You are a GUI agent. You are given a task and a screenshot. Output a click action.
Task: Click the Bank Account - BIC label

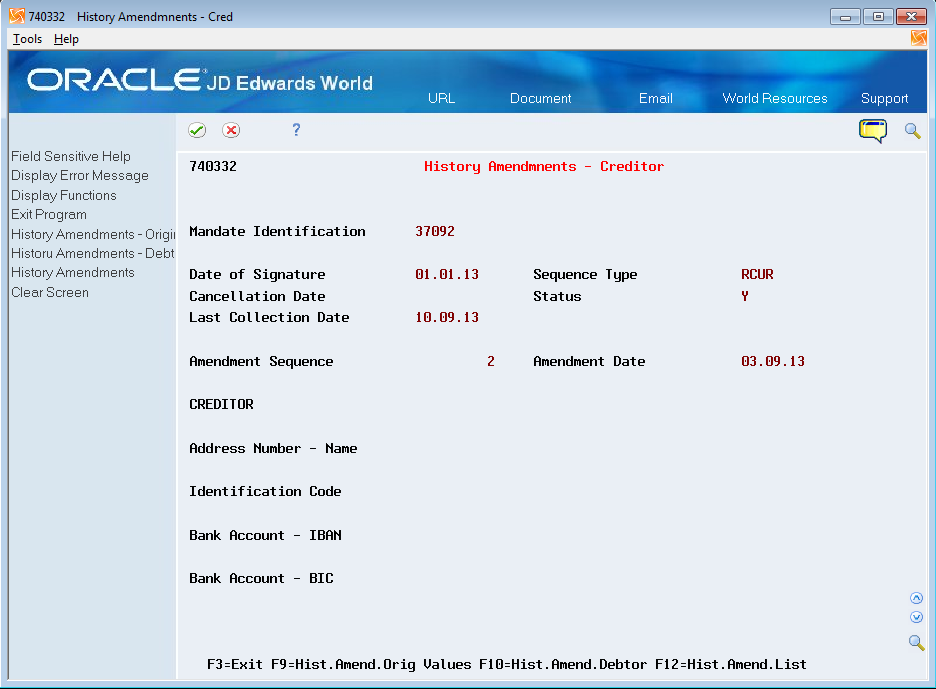[x=261, y=579]
